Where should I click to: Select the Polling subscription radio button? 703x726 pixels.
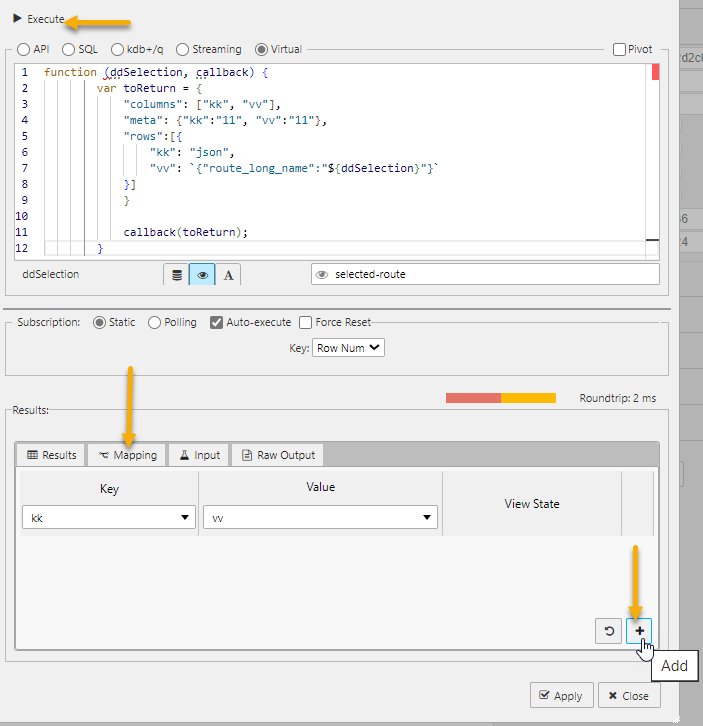click(x=154, y=322)
